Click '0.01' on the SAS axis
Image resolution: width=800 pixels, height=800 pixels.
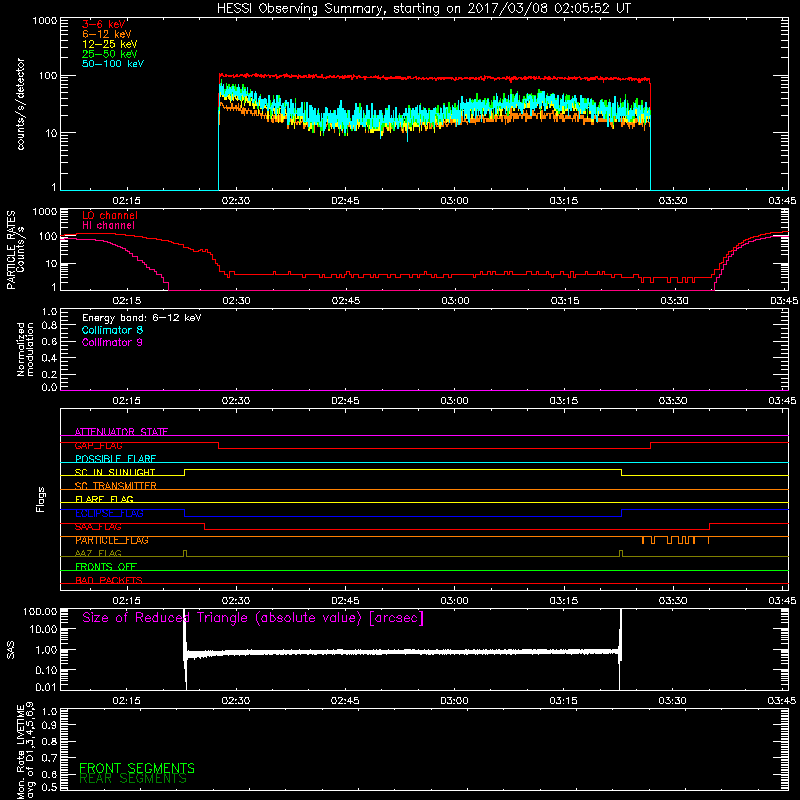46,687
